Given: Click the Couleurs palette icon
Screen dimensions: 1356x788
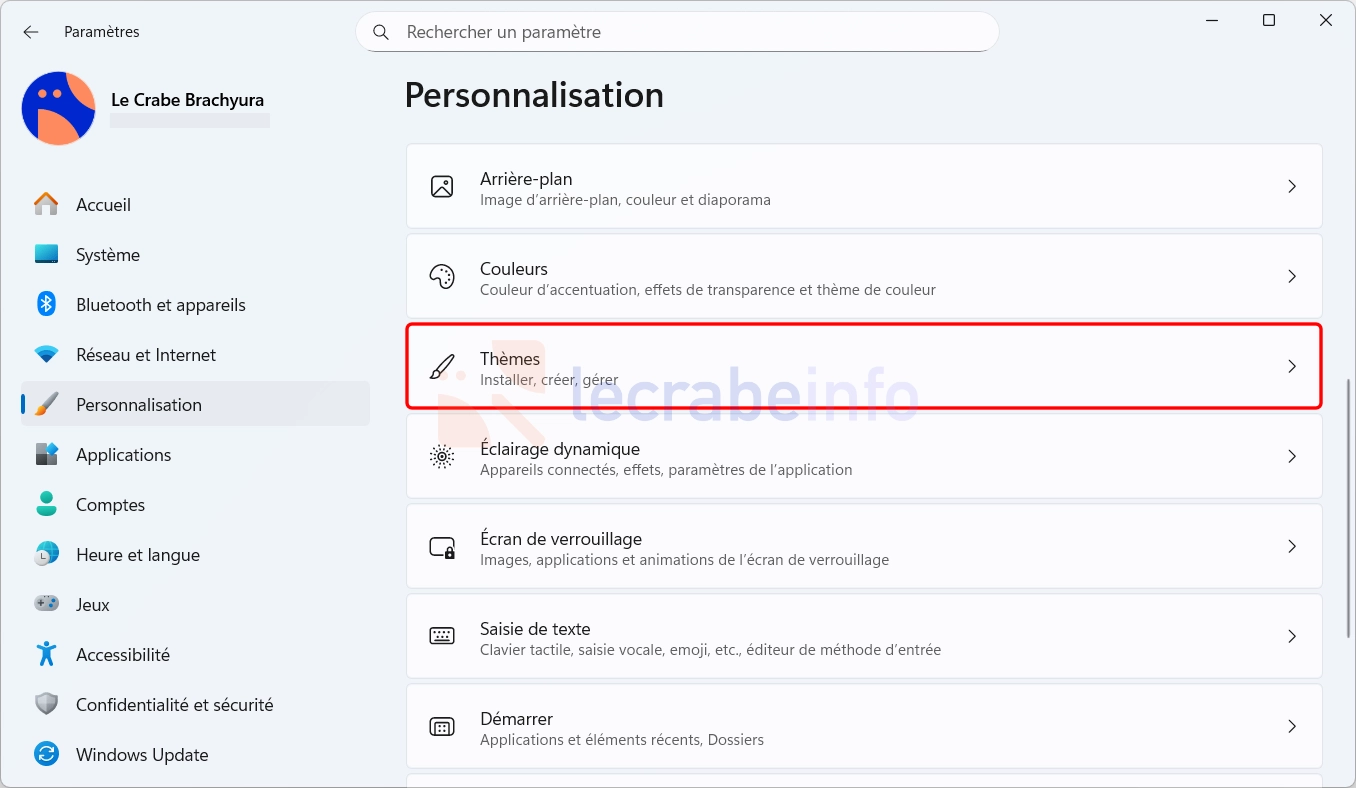Looking at the screenshot, I should tap(442, 276).
